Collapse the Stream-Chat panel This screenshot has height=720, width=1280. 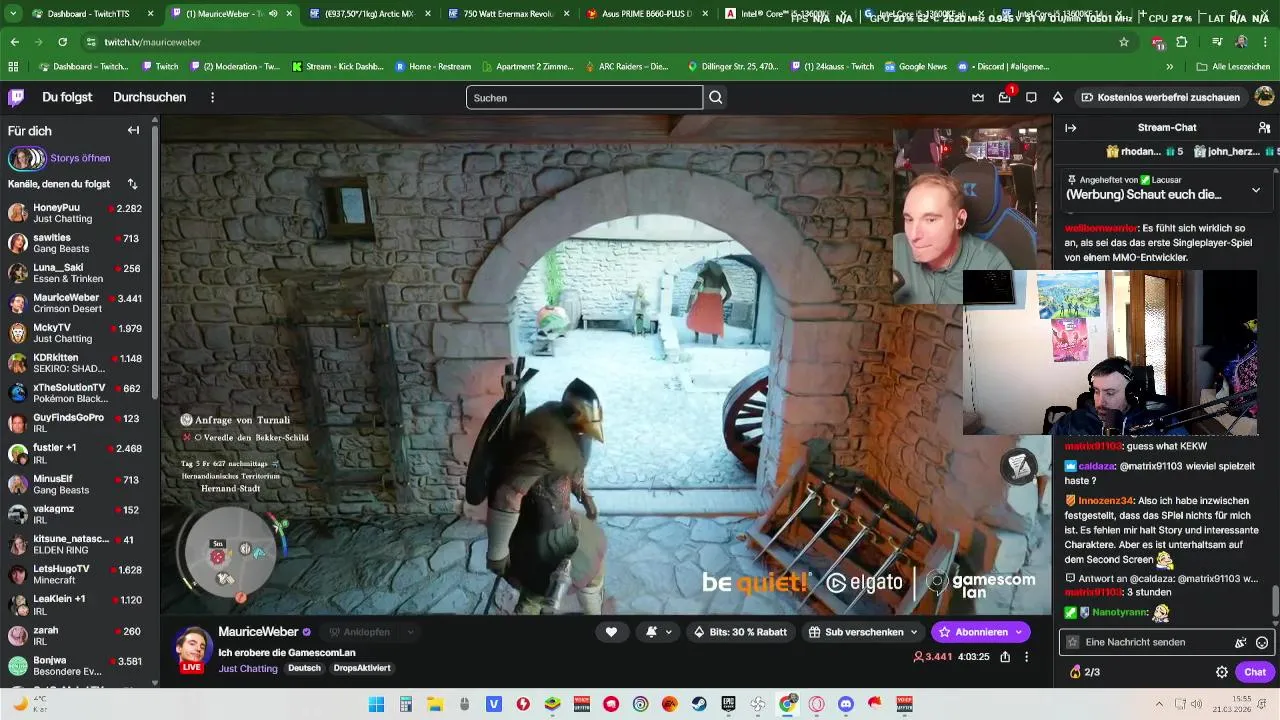point(1070,128)
